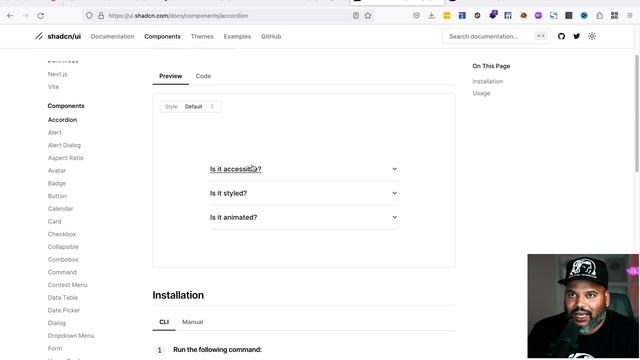The image size is (640, 360).
Task: Open Accordion in the sidebar
Action: pos(62,120)
